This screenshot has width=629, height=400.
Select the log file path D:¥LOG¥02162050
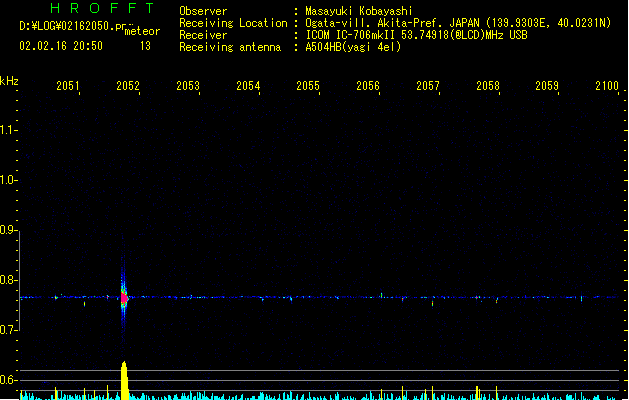(72, 26)
